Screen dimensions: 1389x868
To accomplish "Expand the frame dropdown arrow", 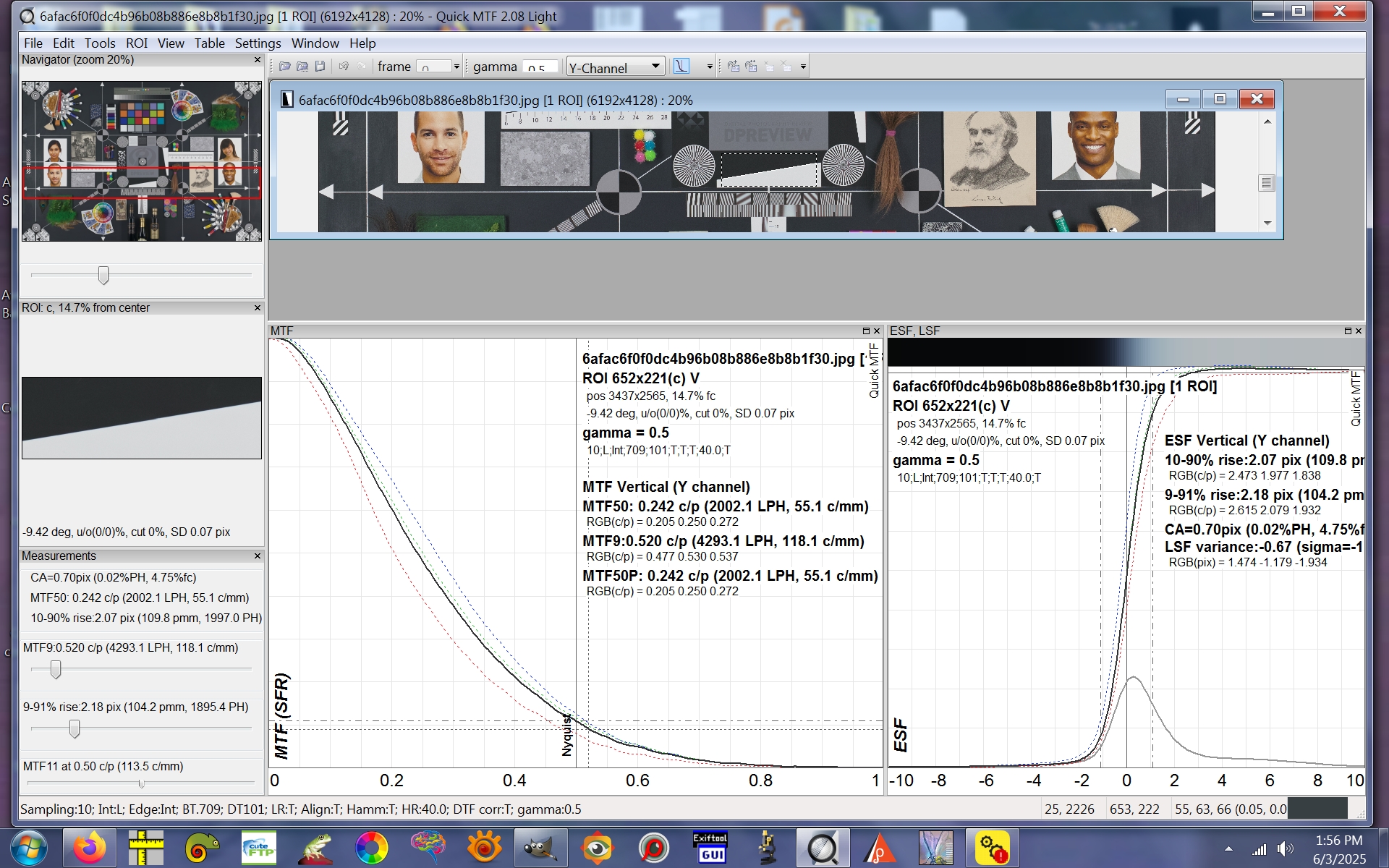I will click(456, 67).
